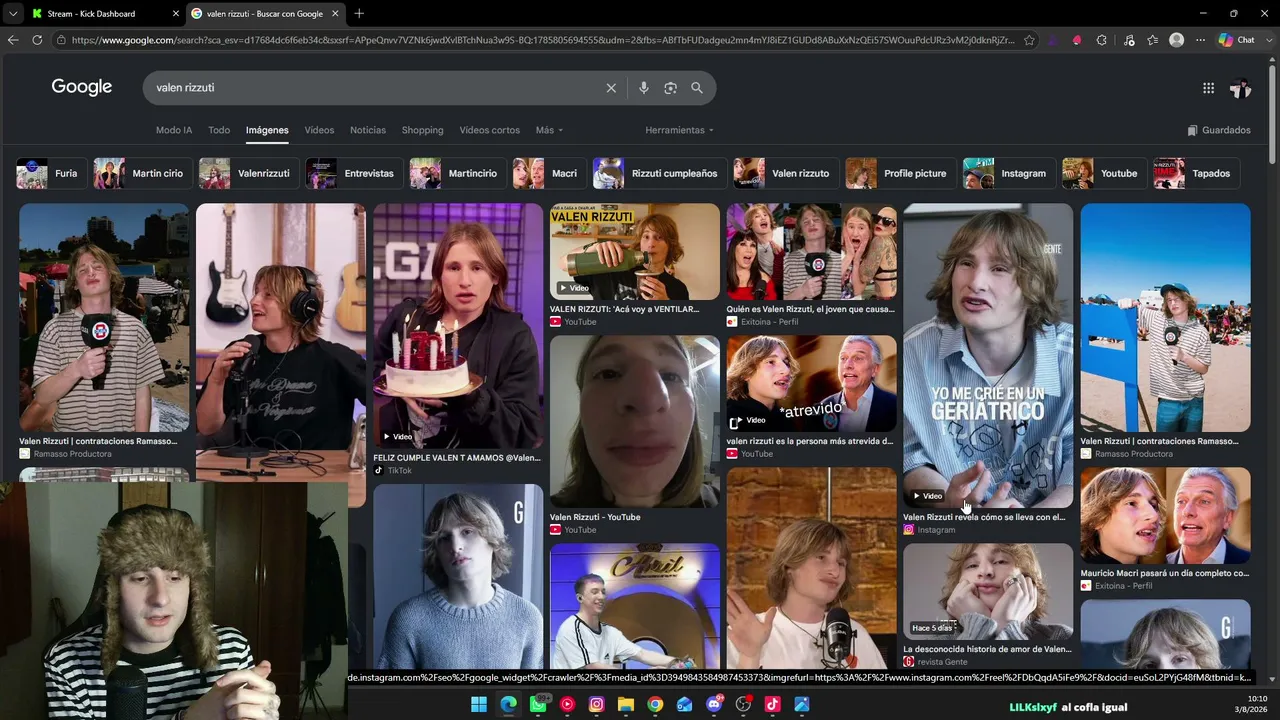Screen dimensions: 1280x720
Task: Open the Noticias results tab
Action: pos(368,130)
